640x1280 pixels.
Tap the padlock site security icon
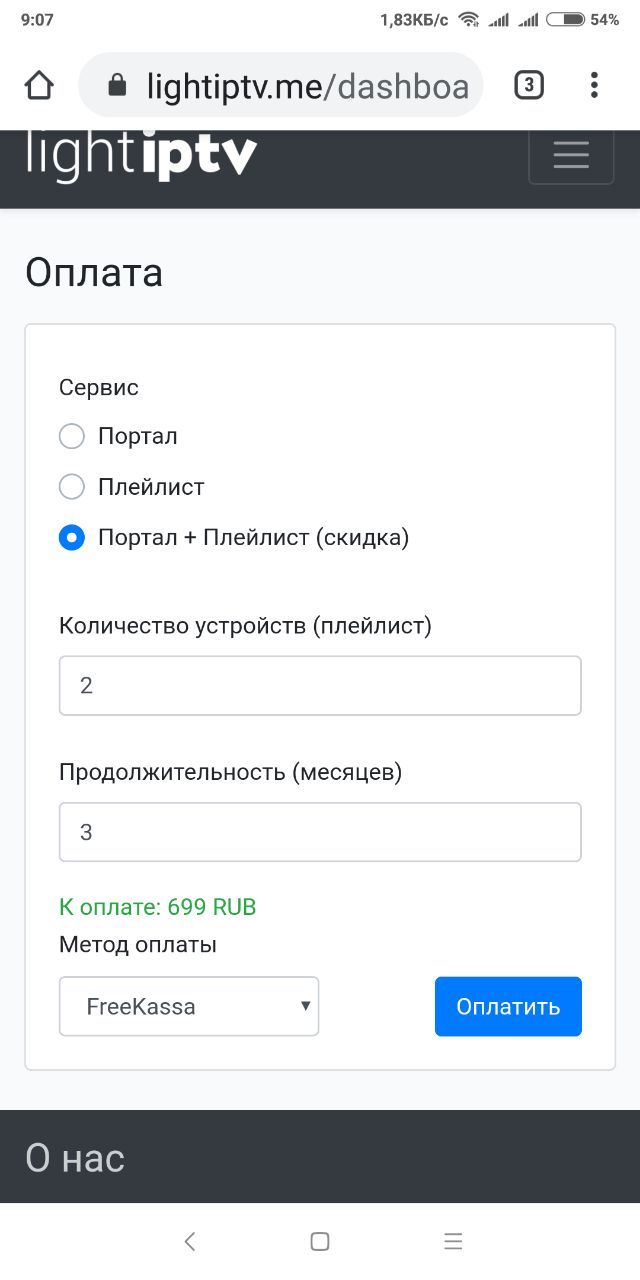coord(117,85)
